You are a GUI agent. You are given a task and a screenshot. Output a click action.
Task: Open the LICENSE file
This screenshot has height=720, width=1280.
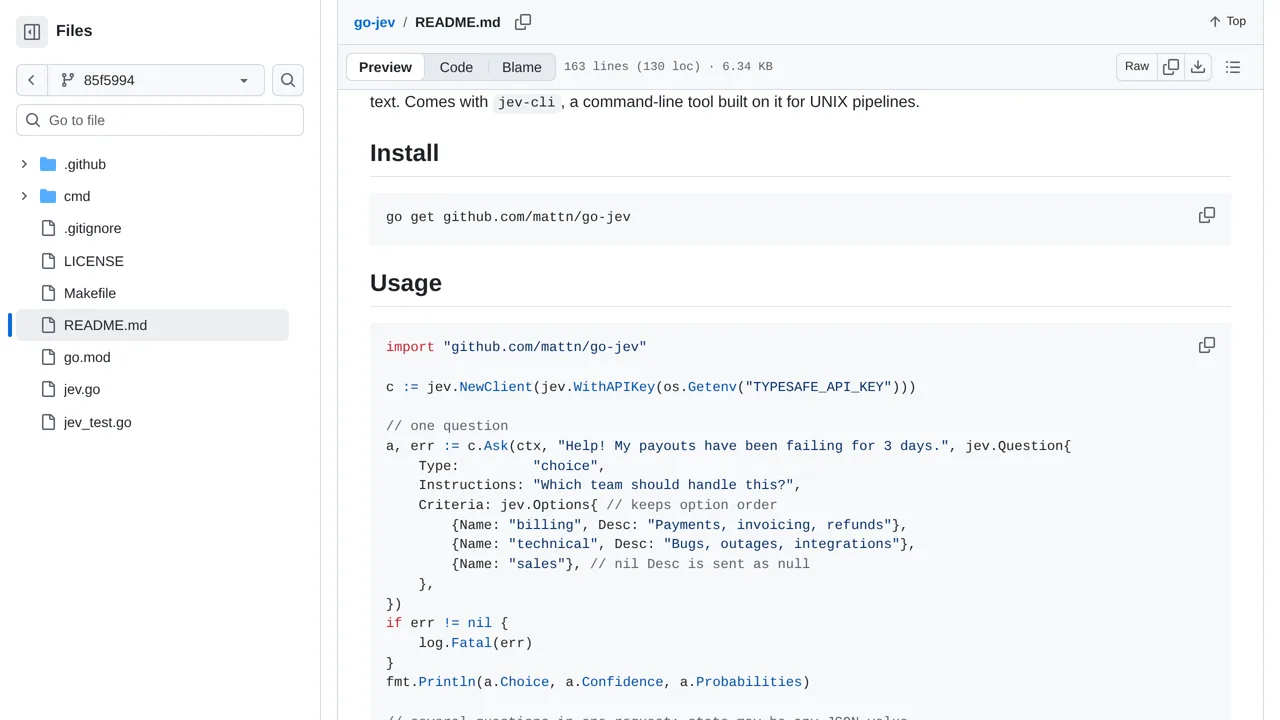point(94,261)
